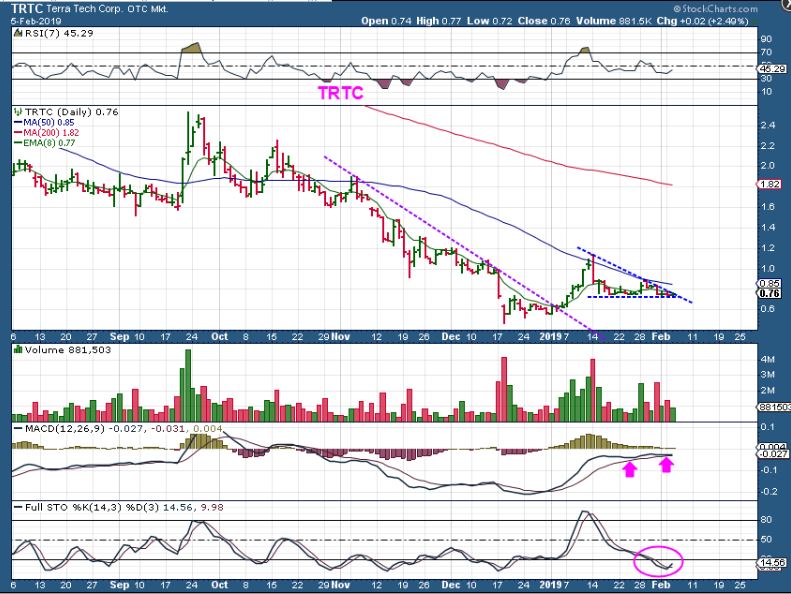Click the 'MA(200) 1.82' legend entry

[x=51, y=133]
